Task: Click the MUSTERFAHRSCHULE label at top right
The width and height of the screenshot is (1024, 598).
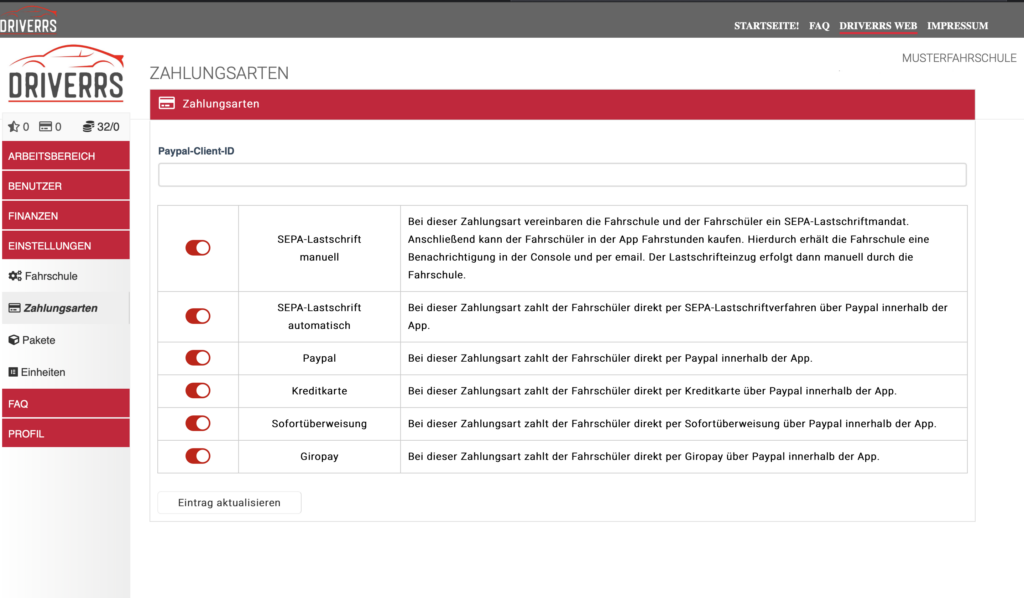Action: click(x=959, y=58)
